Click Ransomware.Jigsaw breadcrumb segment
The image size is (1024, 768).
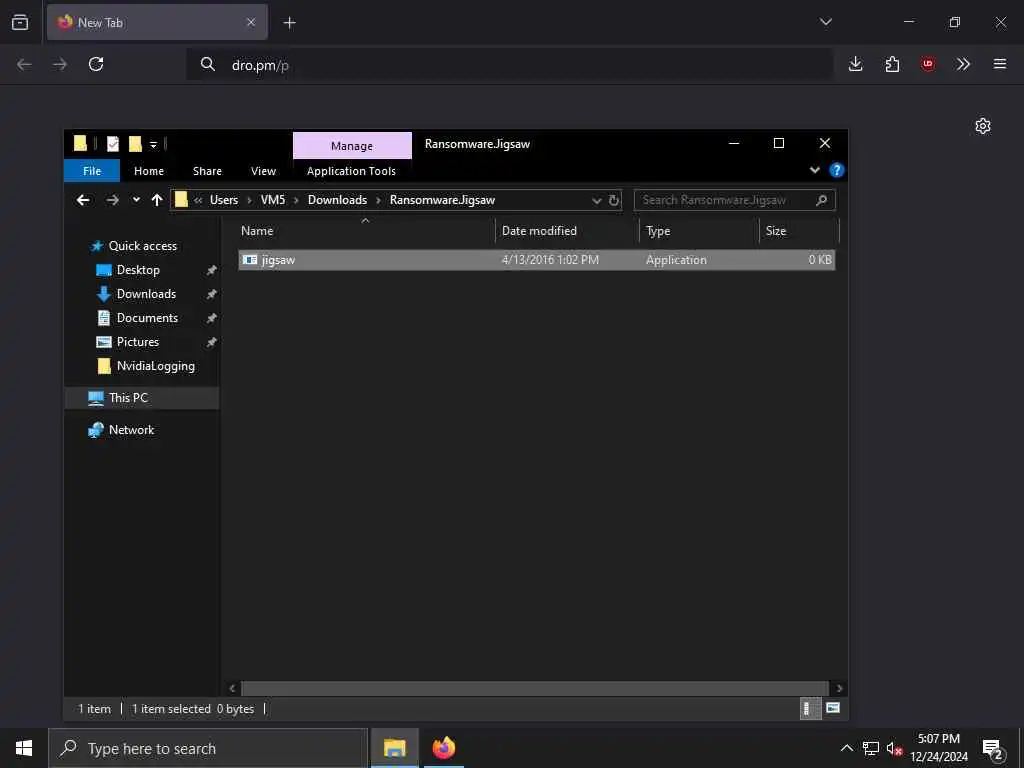coord(442,200)
